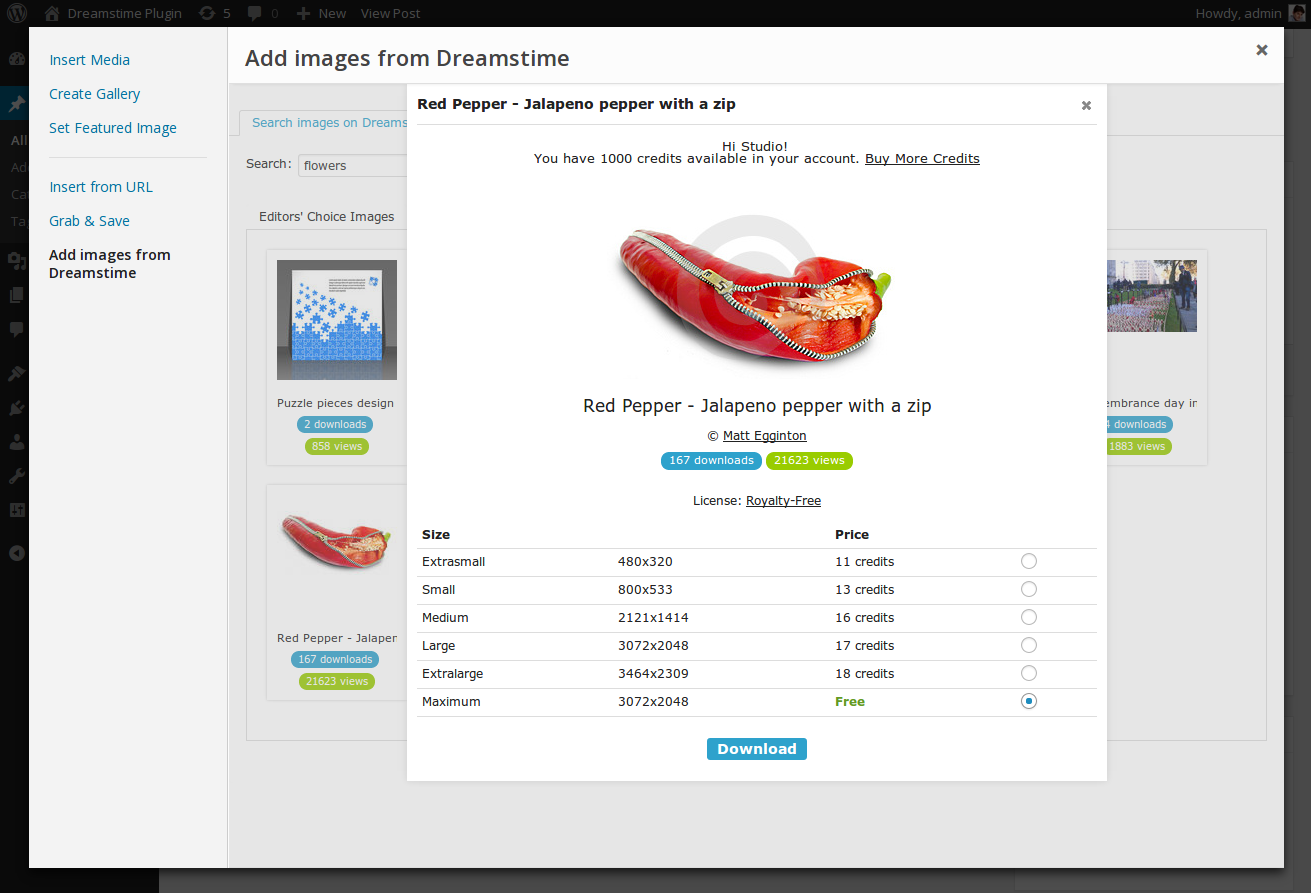Click the WordPress logo icon
This screenshot has height=893, width=1311.
click(x=17, y=13)
